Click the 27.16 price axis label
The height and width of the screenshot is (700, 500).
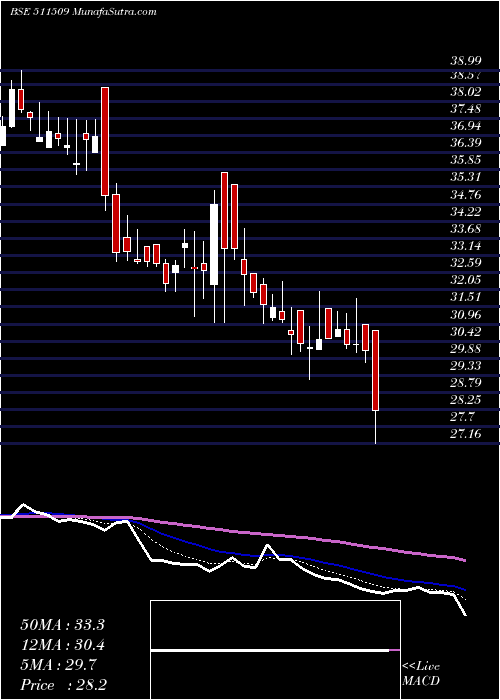point(466,434)
